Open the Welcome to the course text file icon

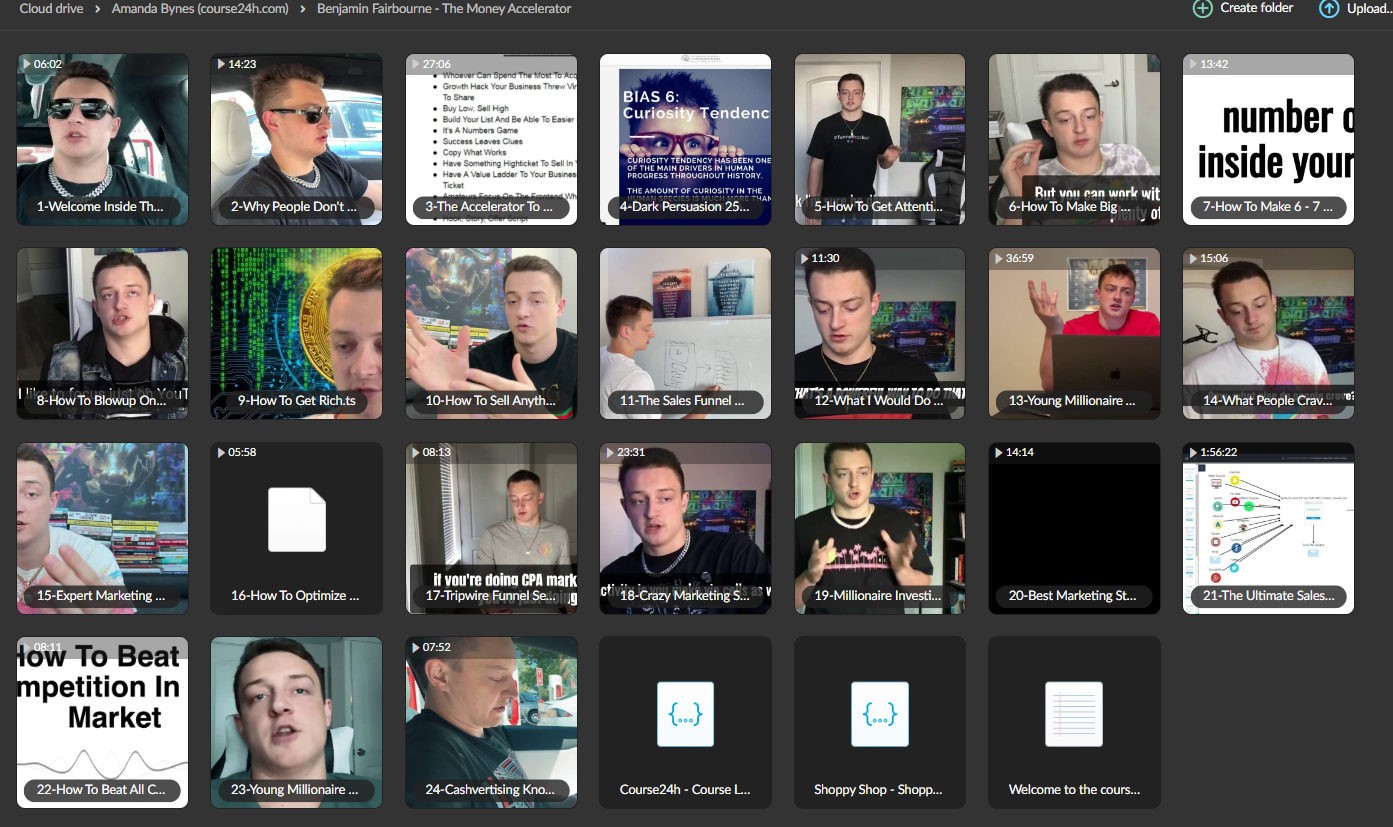[x=1074, y=714]
